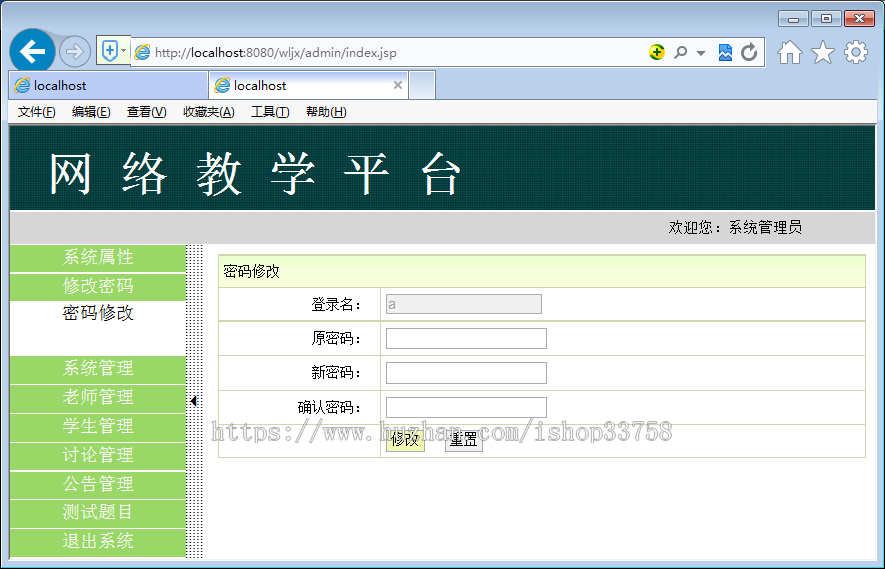Open the 编辑(E) menu

coord(91,112)
